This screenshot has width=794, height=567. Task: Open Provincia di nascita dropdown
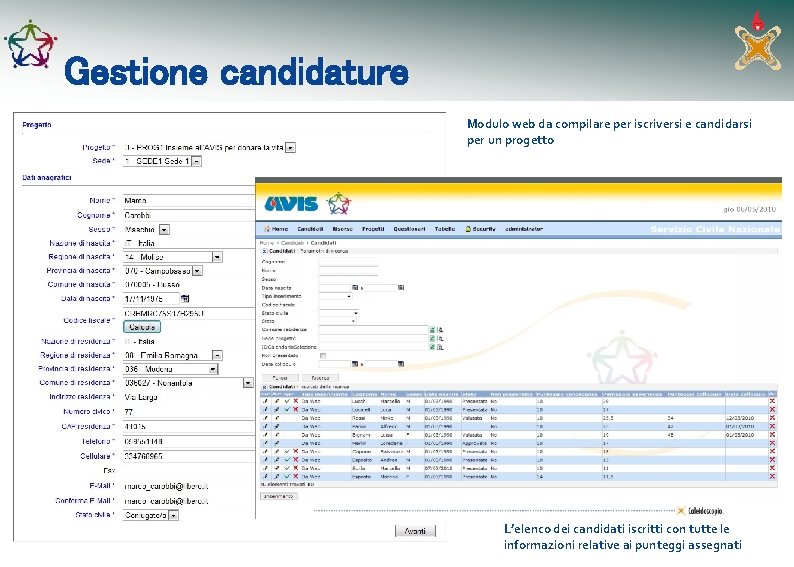(197, 271)
